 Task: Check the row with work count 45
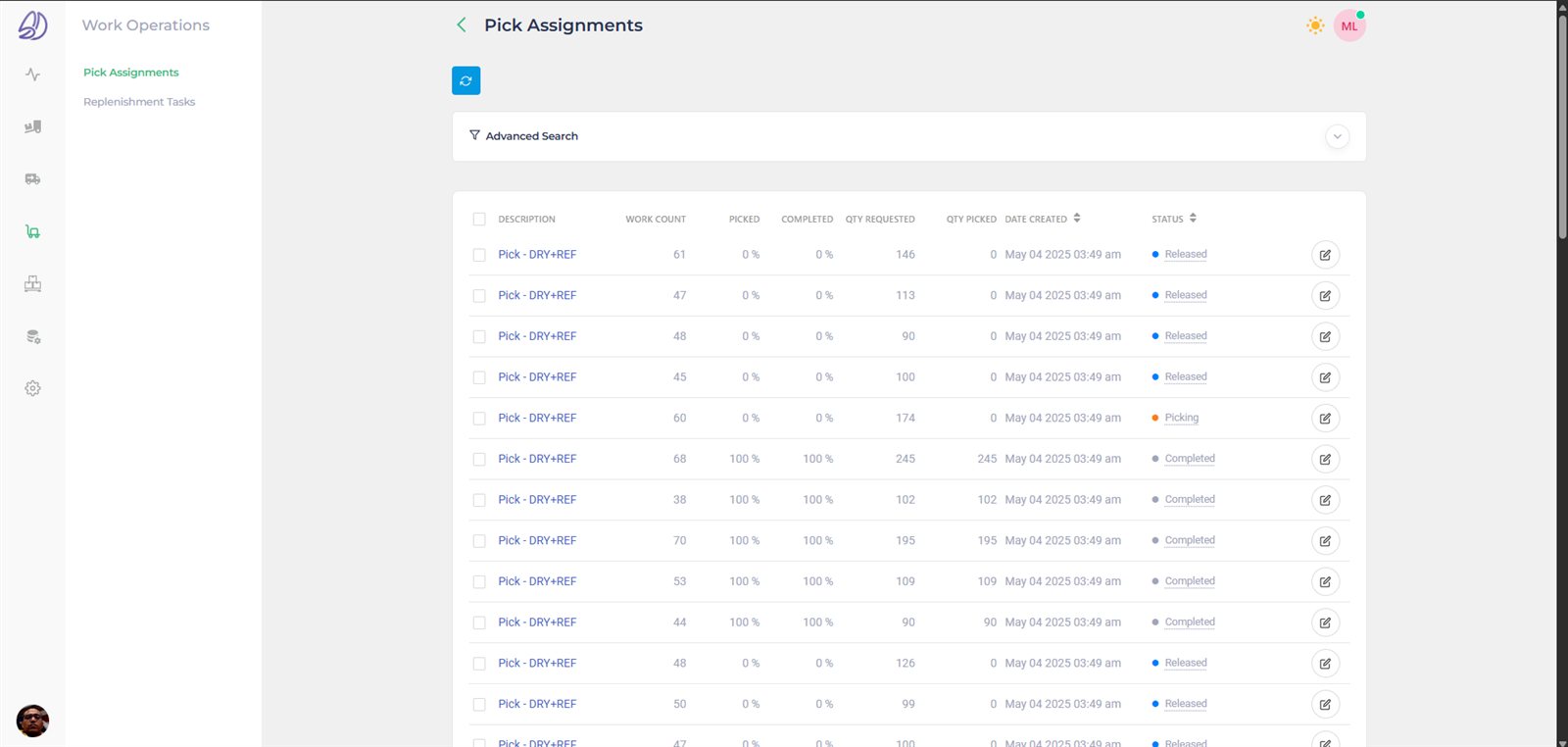(x=479, y=377)
